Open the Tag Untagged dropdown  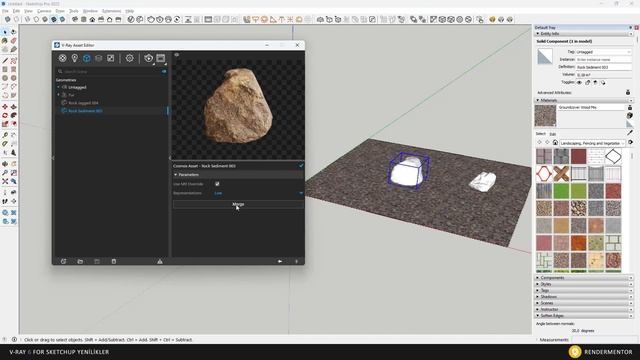604,52
